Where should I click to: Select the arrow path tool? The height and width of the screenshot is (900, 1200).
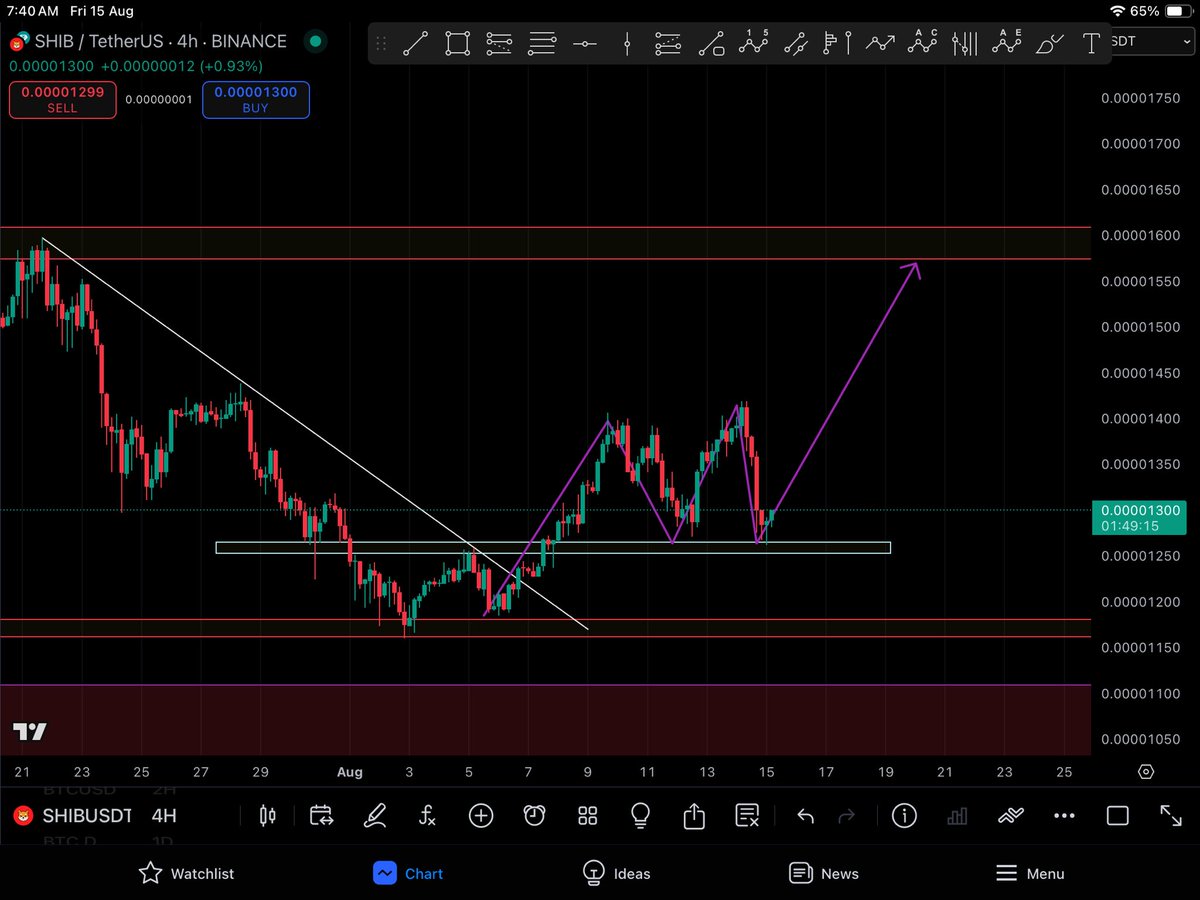[x=880, y=43]
